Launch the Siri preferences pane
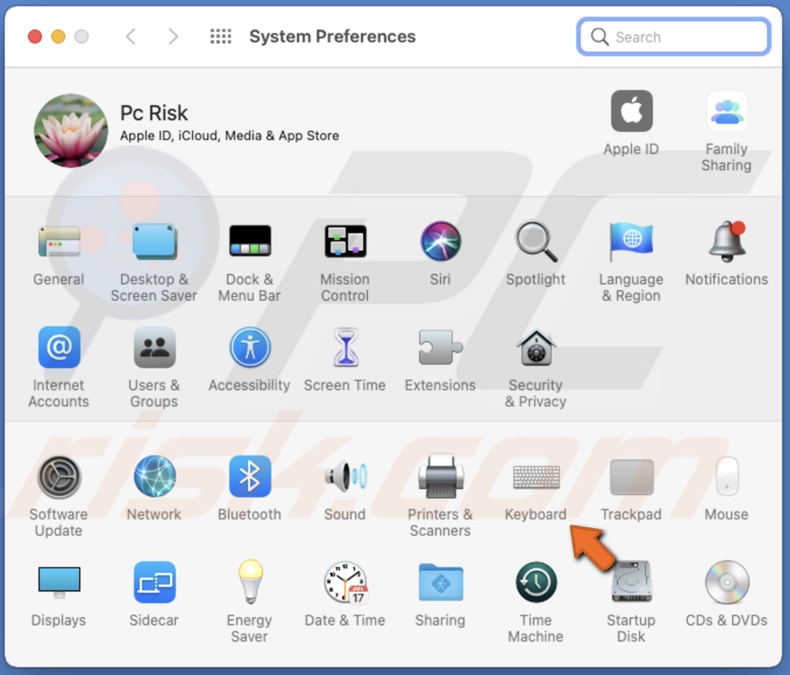This screenshot has height=675, width=790. [440, 243]
